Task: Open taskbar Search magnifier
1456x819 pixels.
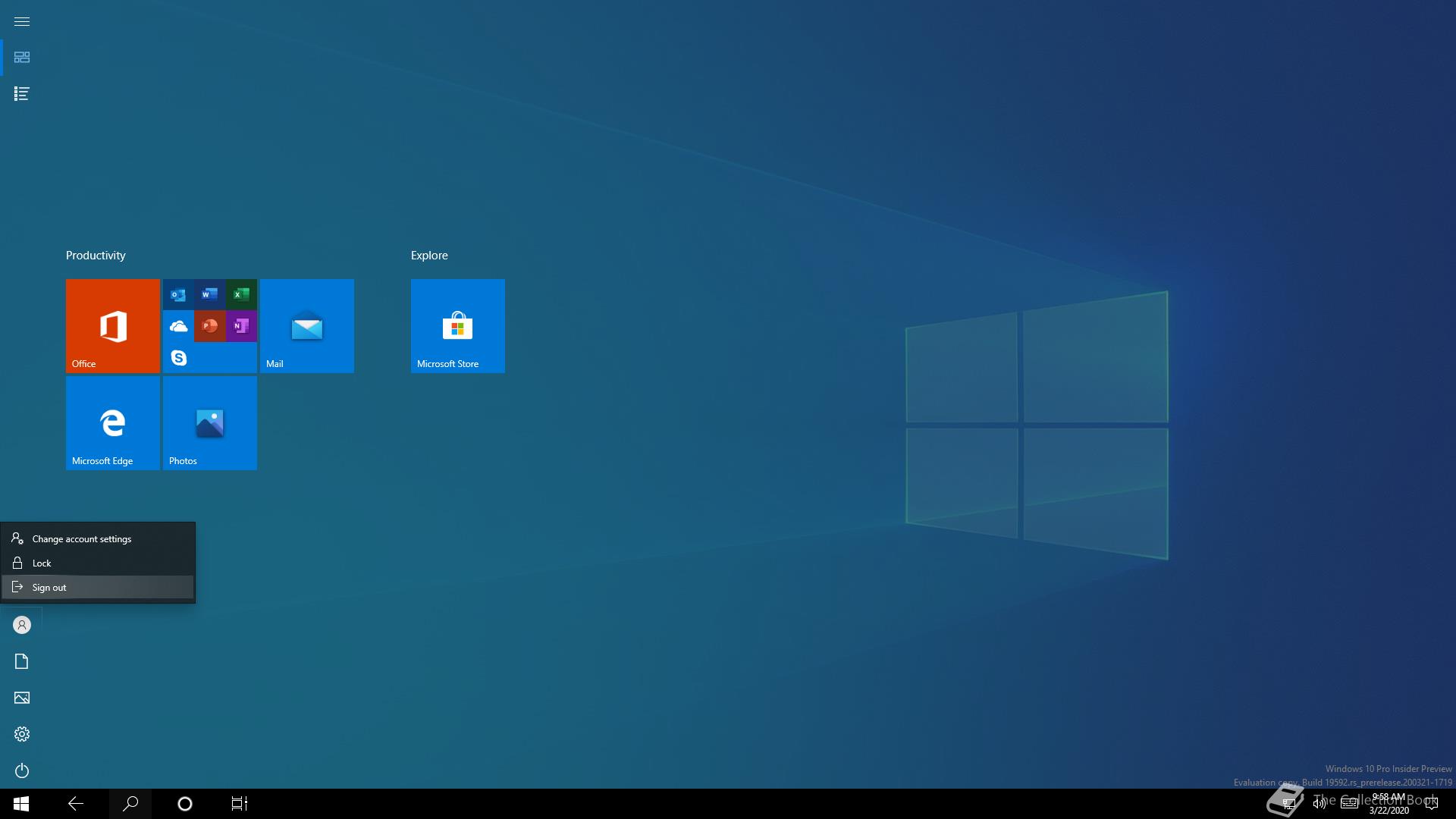Action: pos(130,804)
